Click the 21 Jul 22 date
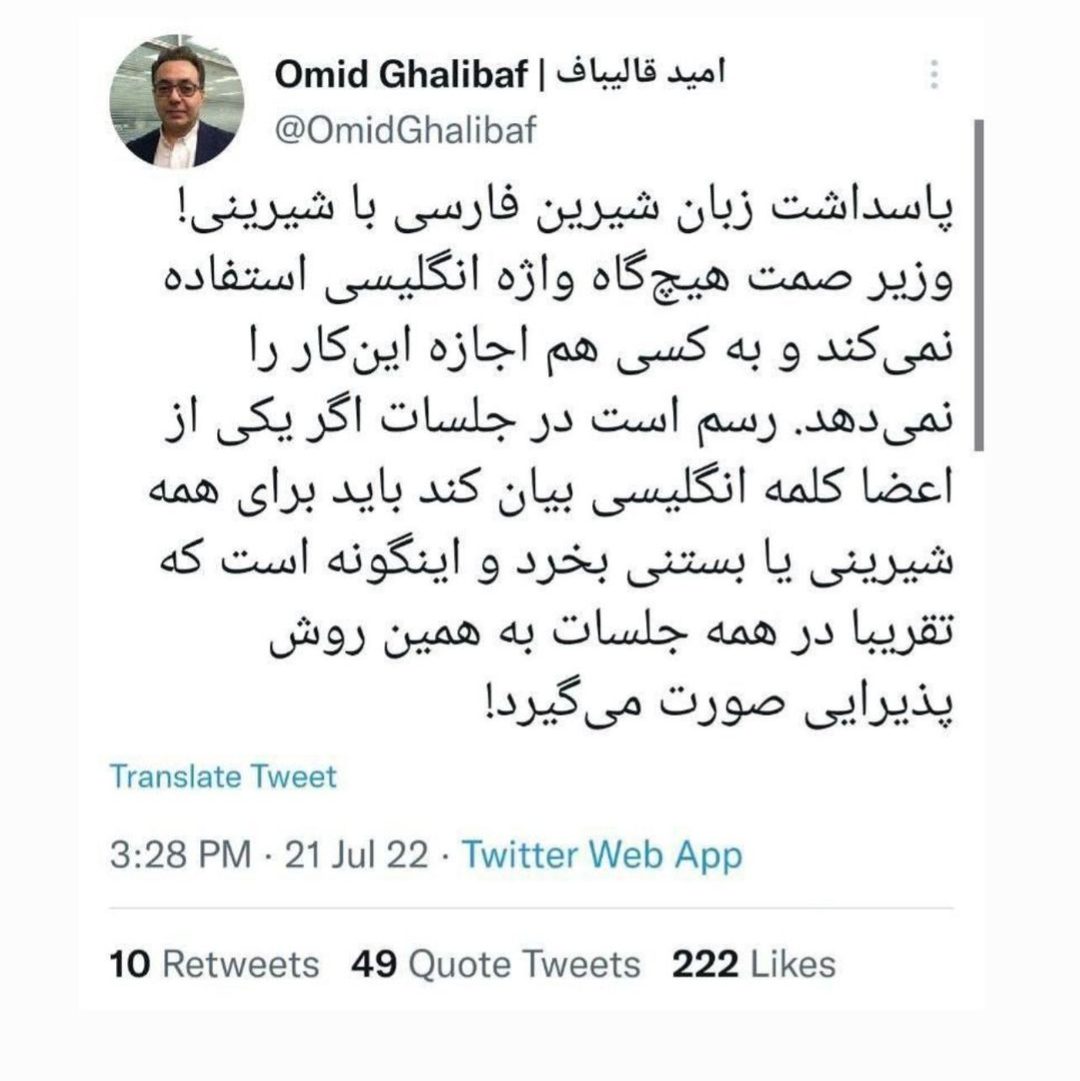This screenshot has width=1080, height=1081. pos(357,855)
